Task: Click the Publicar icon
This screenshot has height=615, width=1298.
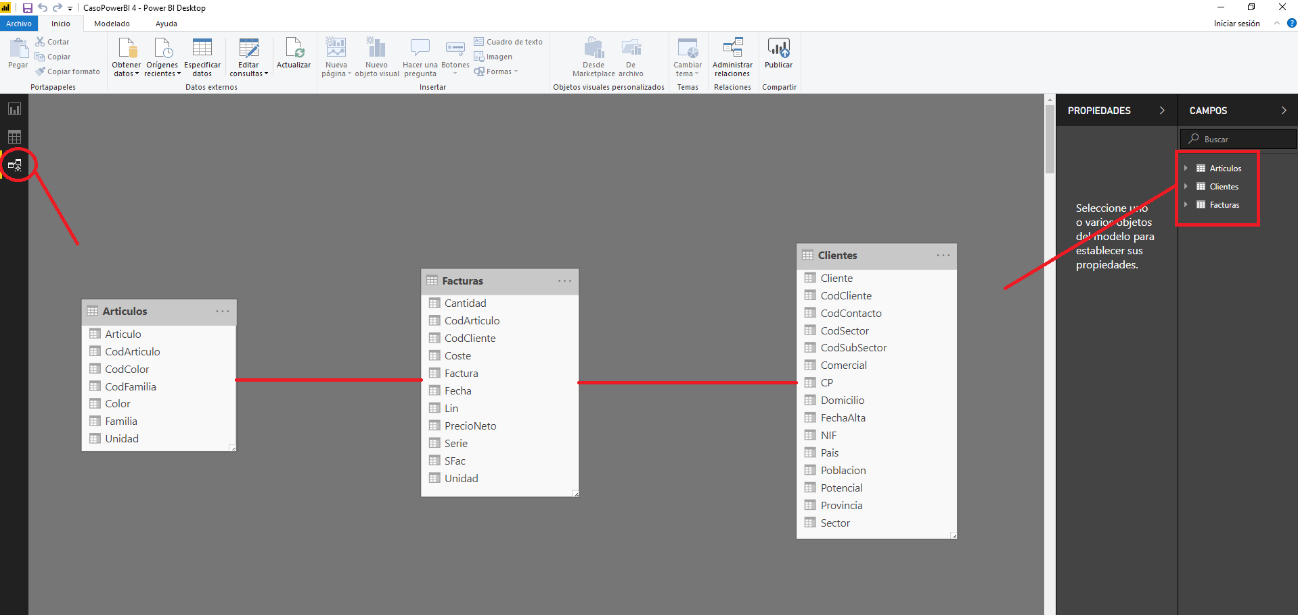Action: click(778, 54)
